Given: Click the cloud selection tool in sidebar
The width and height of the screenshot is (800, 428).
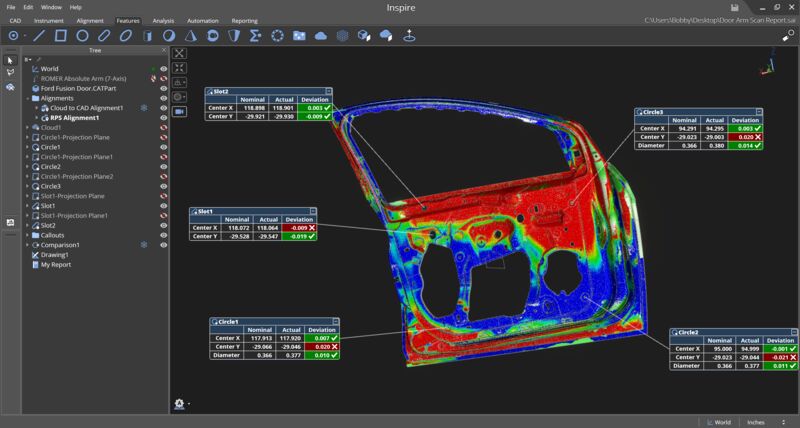Looking at the screenshot, I should tap(10, 87).
